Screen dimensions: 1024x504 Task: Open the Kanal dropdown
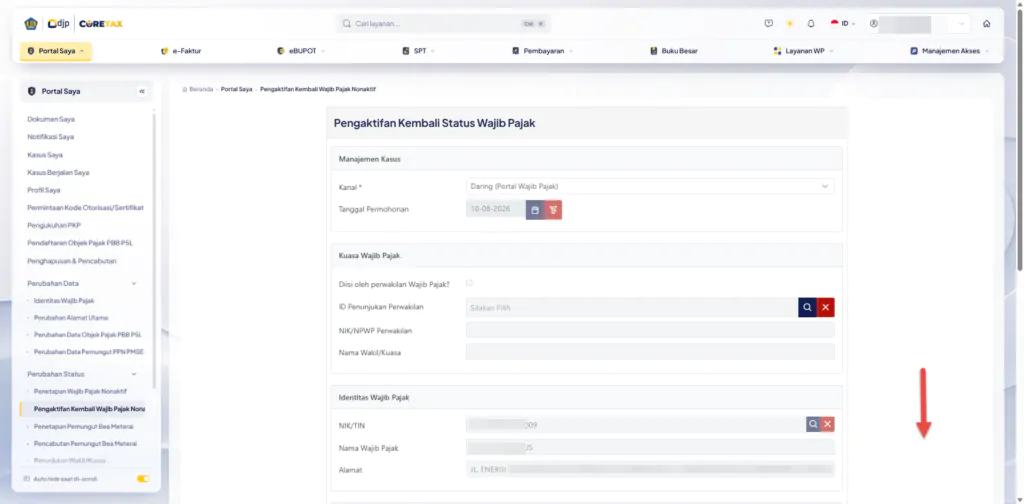tap(650, 187)
